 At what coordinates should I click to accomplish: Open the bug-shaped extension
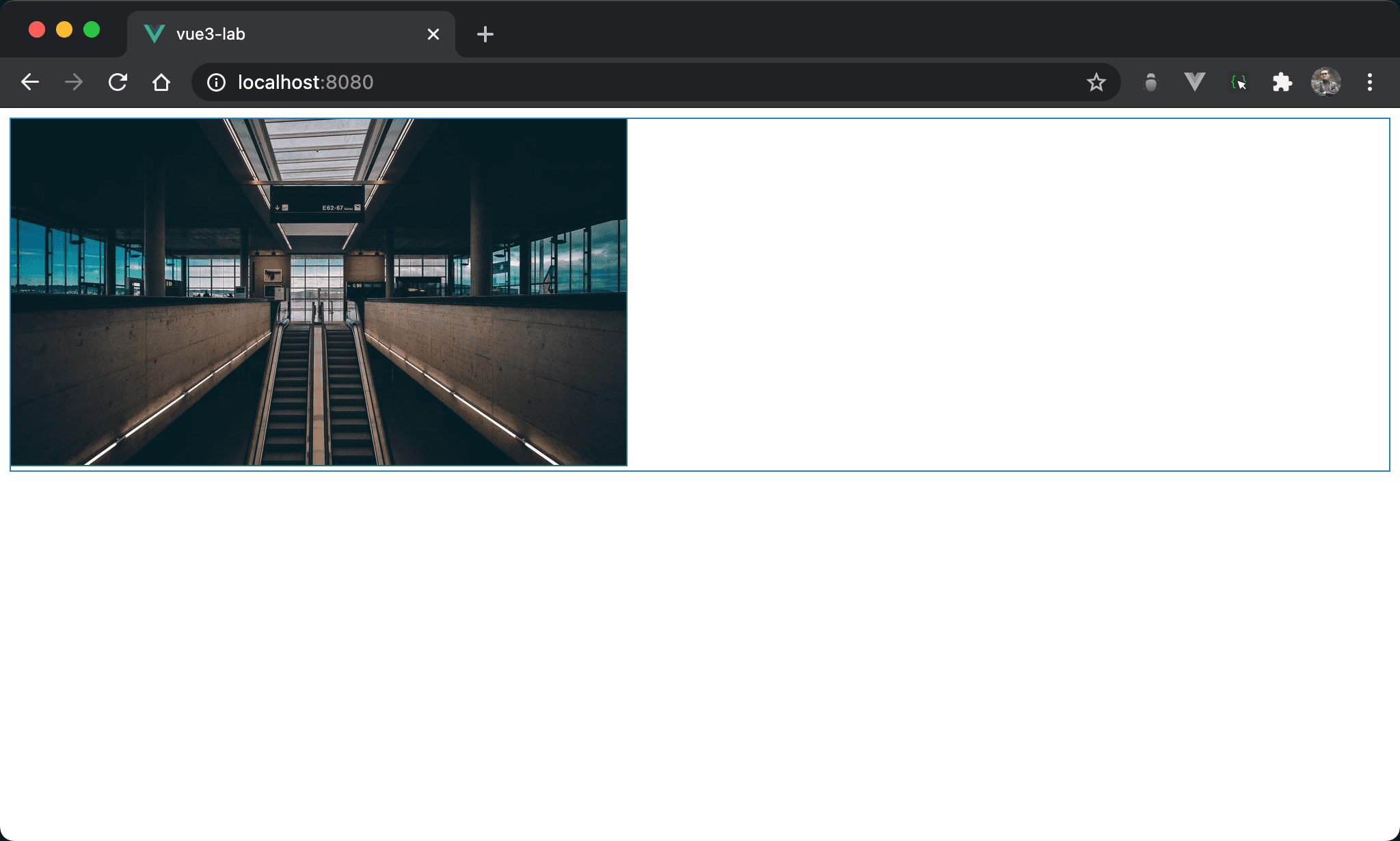[1151, 83]
